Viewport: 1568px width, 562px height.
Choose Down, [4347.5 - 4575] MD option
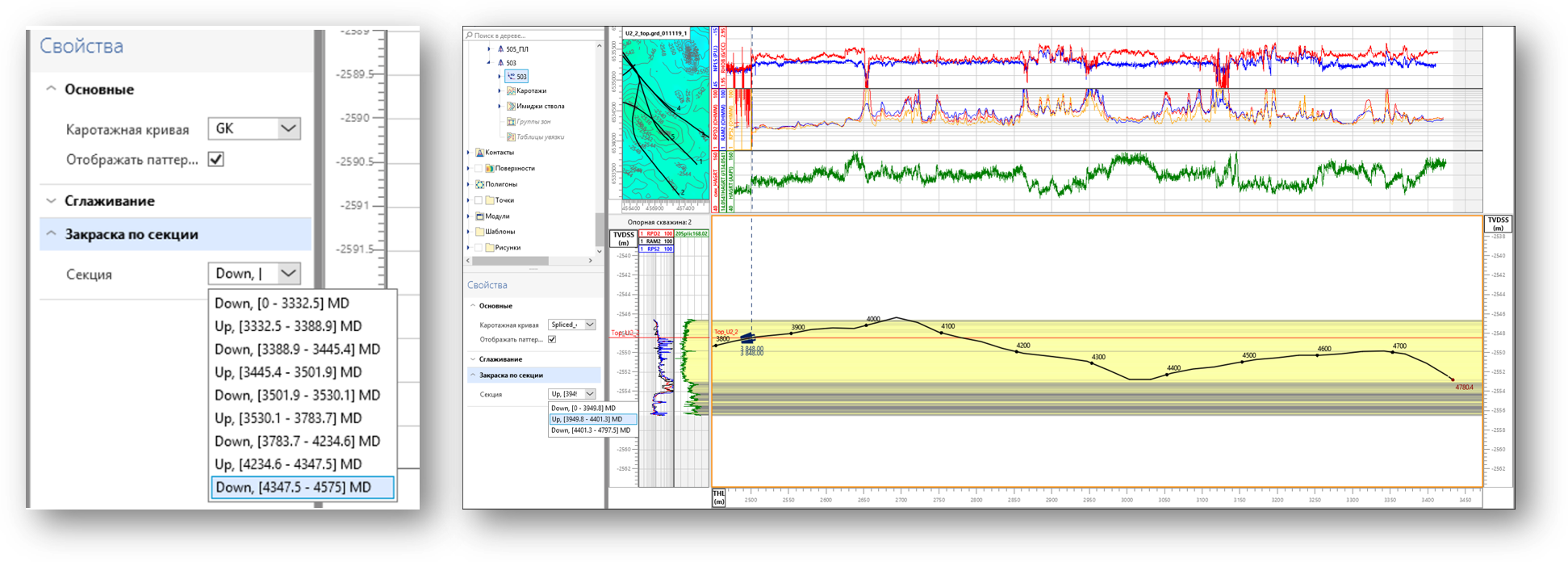tap(303, 488)
